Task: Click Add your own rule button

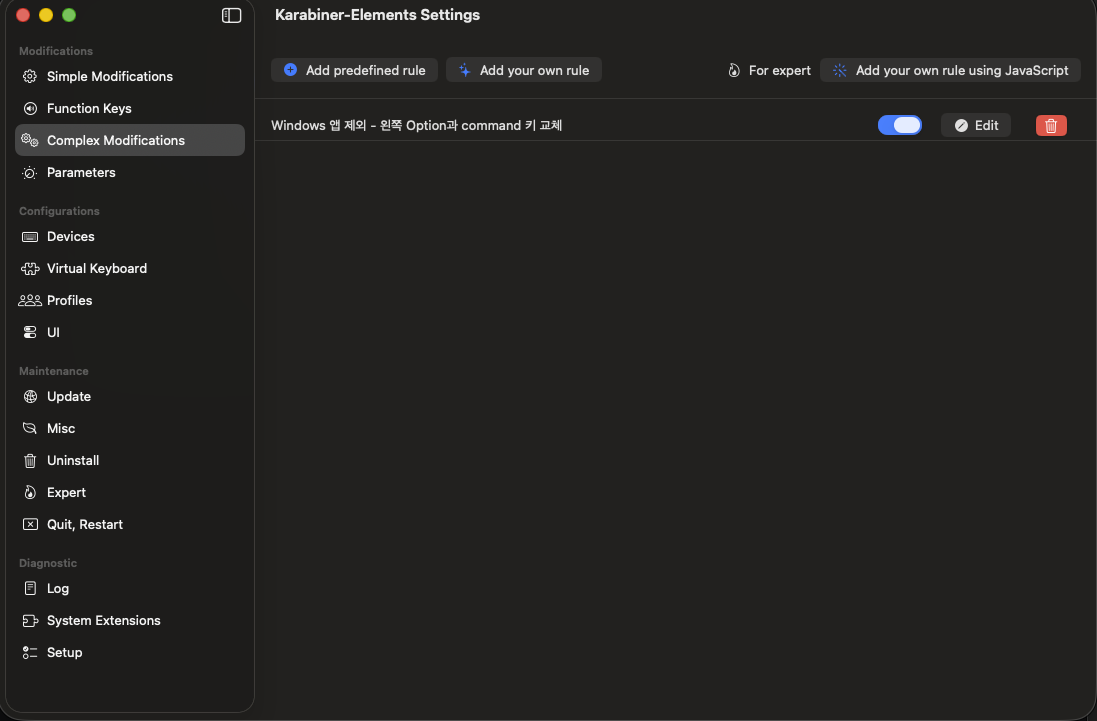Action: (x=523, y=70)
